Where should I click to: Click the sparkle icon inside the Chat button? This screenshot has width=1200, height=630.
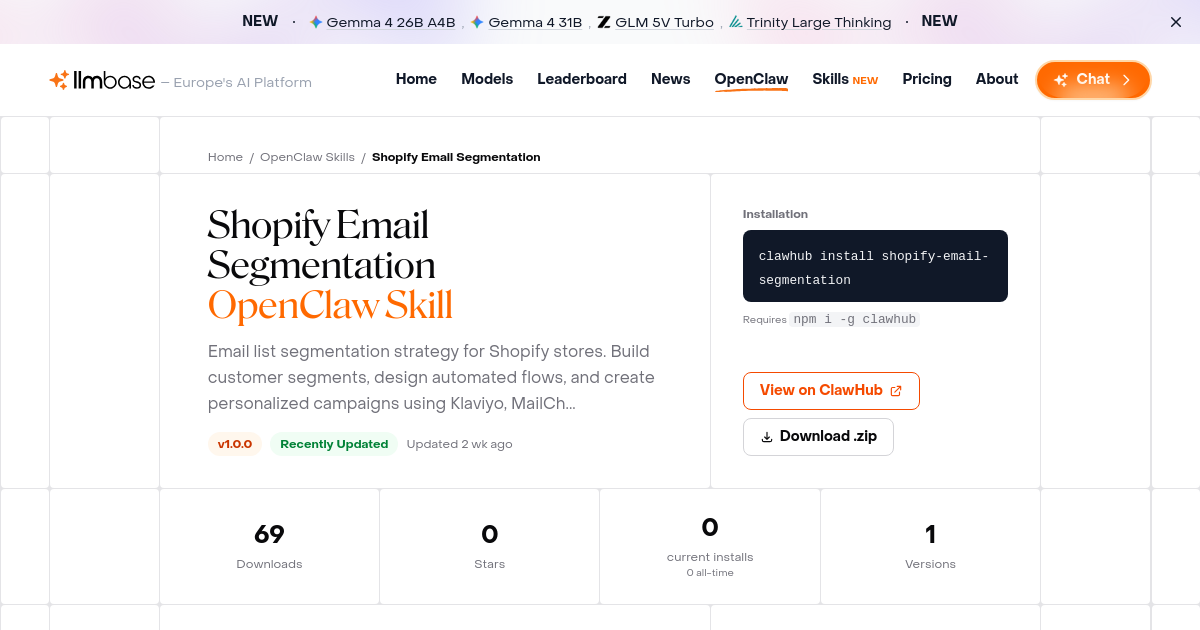1062,79
